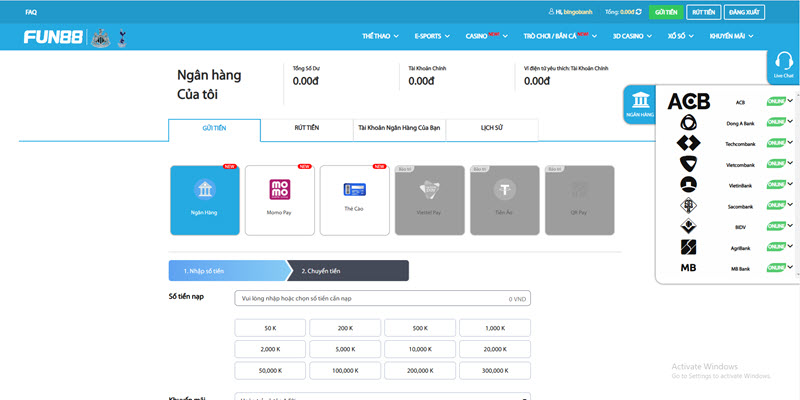Click username bingobanh in header
This screenshot has height=400, width=800.
(x=578, y=12)
